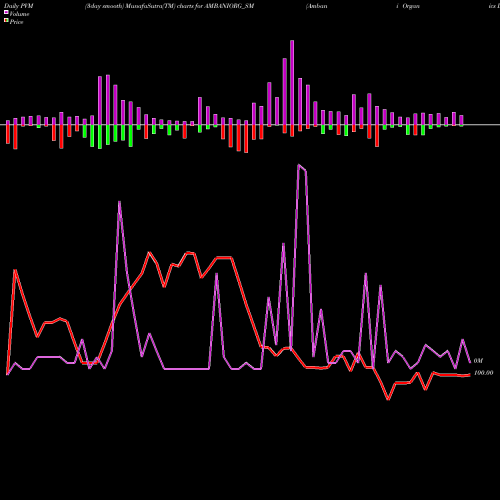Click the tallest magenta volume bar

pyautogui.click(x=292, y=83)
